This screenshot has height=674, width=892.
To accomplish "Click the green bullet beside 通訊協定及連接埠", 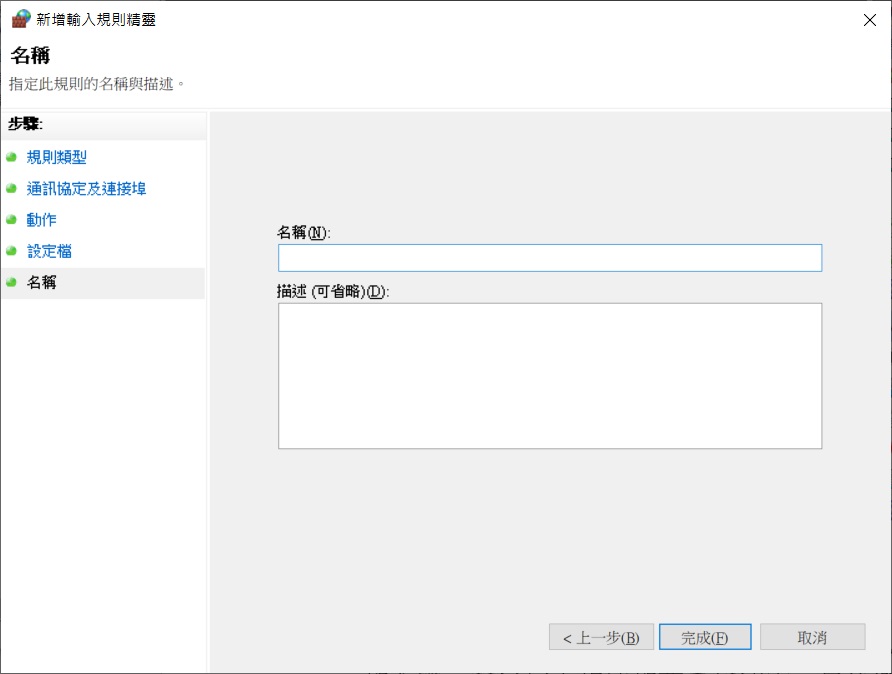I will (11, 188).
